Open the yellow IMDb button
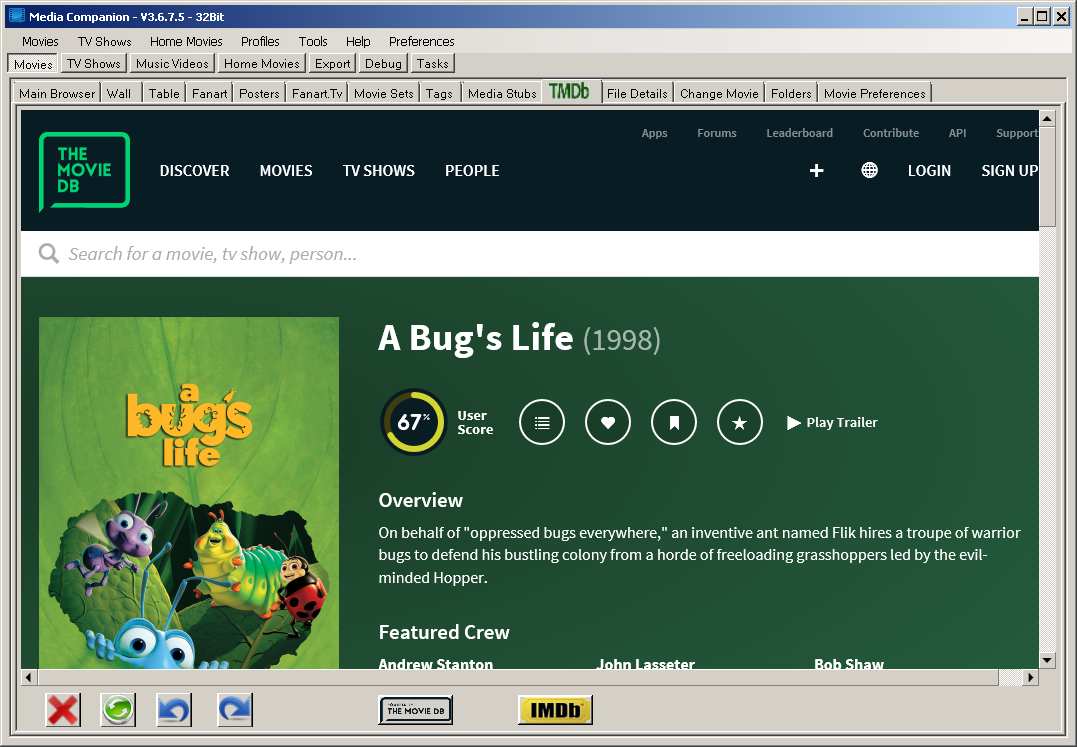1077x747 pixels. pos(555,710)
